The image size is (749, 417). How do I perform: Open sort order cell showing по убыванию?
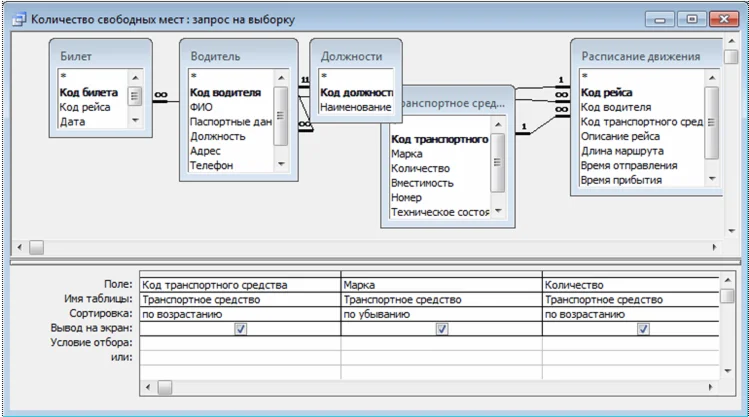(x=440, y=313)
